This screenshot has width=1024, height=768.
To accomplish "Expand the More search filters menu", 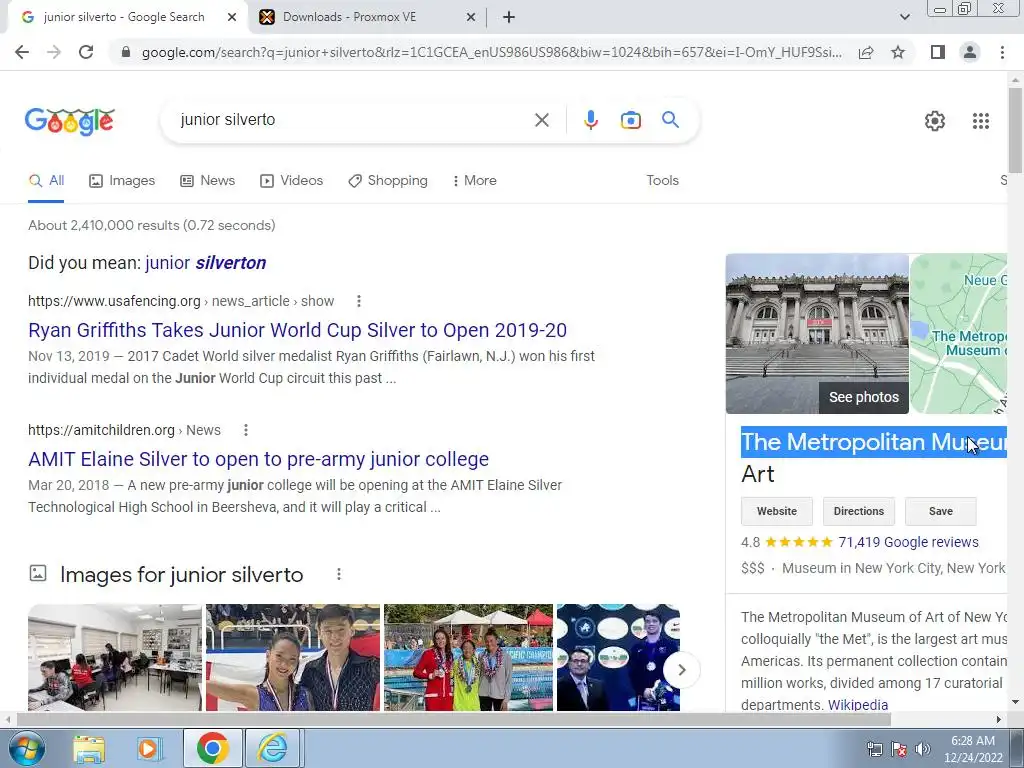I will click(x=474, y=181).
